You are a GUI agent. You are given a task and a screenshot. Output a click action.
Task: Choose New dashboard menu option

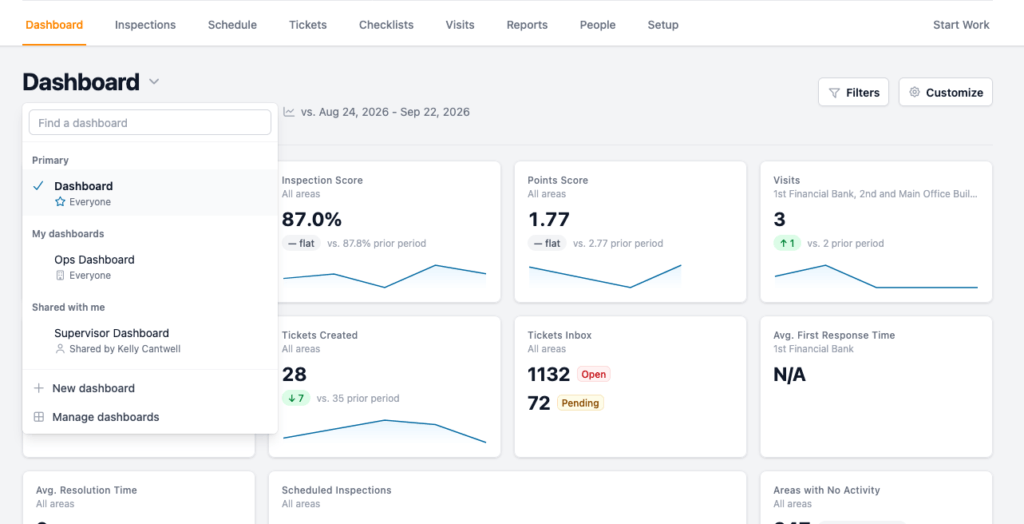click(x=150, y=388)
